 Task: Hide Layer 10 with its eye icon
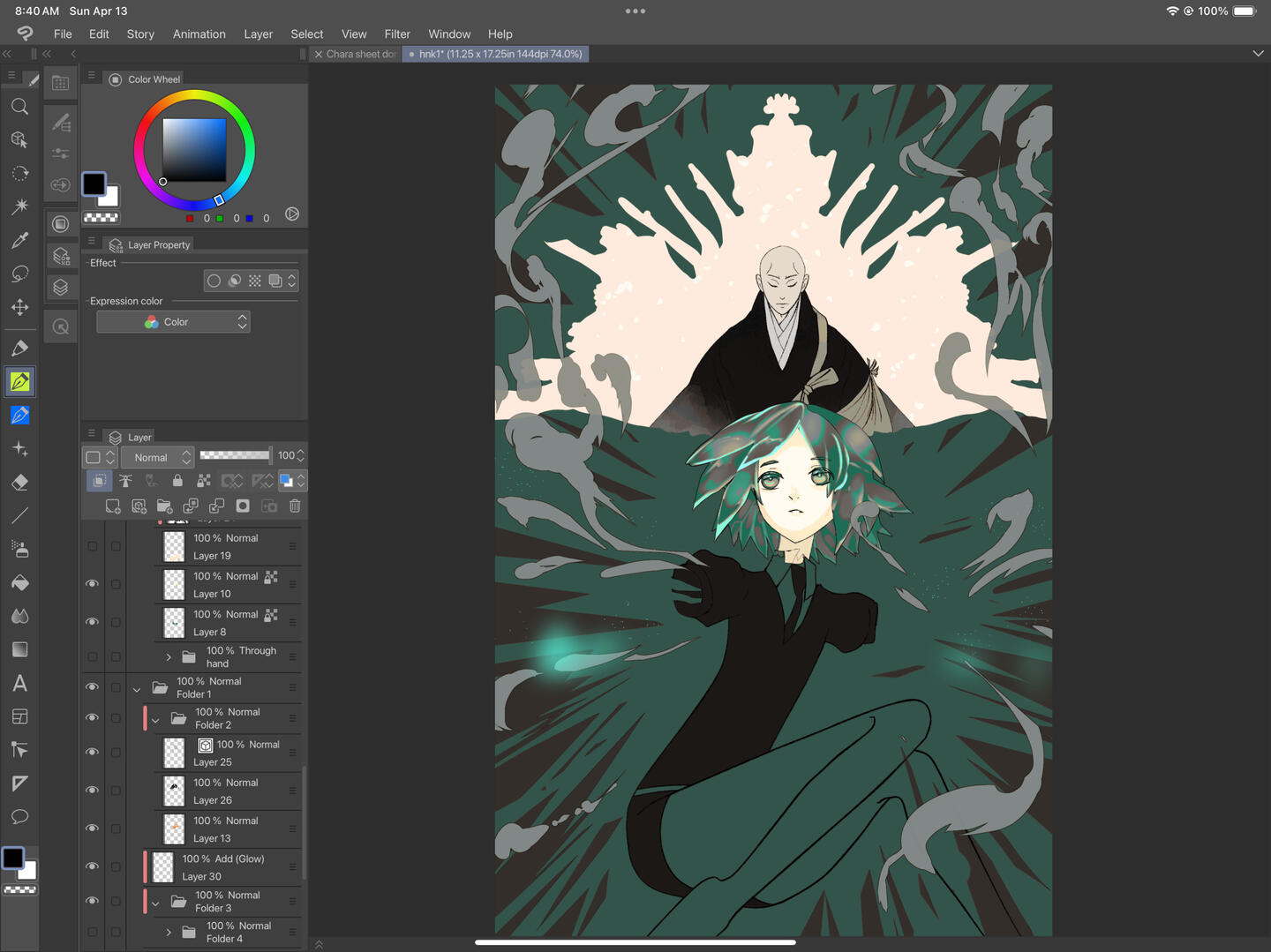click(x=92, y=584)
